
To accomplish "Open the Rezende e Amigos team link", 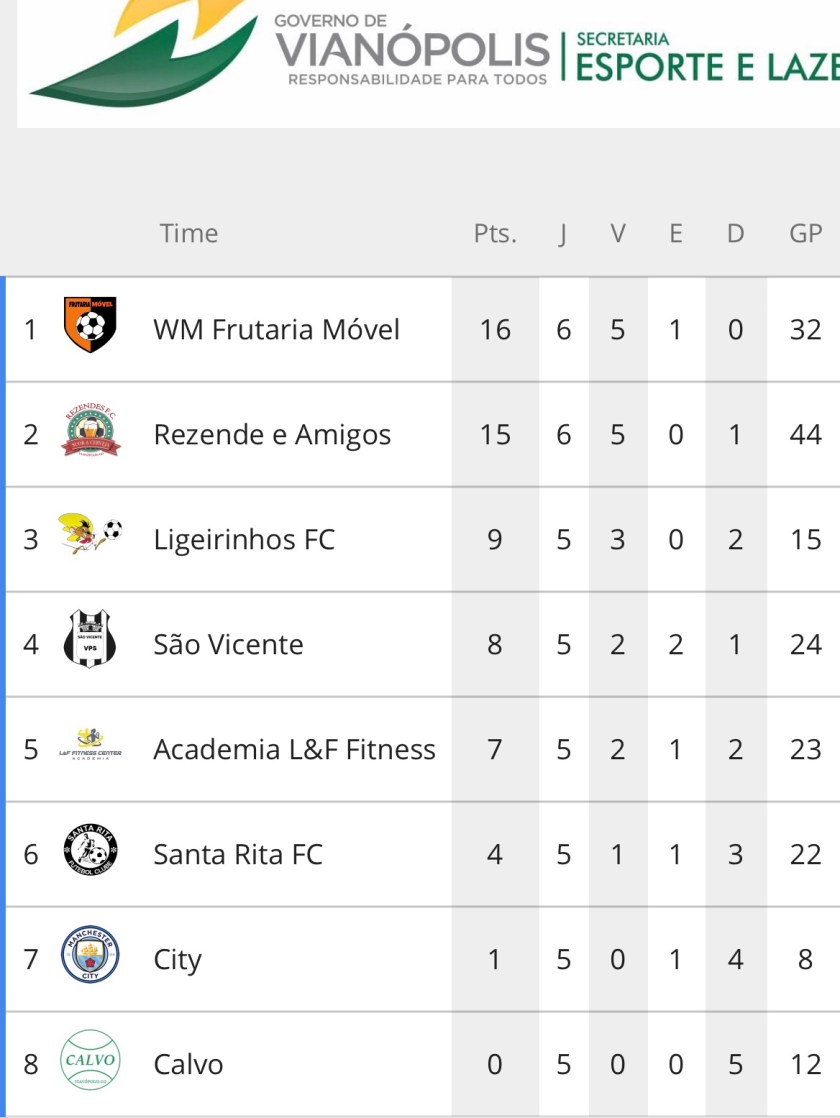I will tap(272, 435).
